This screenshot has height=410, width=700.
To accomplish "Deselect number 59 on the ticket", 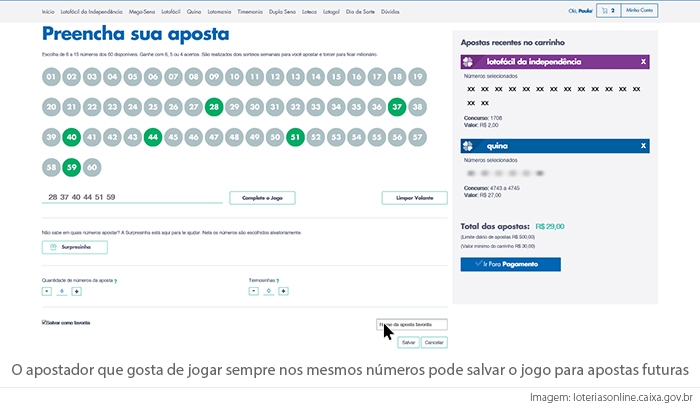I will pos(71,167).
